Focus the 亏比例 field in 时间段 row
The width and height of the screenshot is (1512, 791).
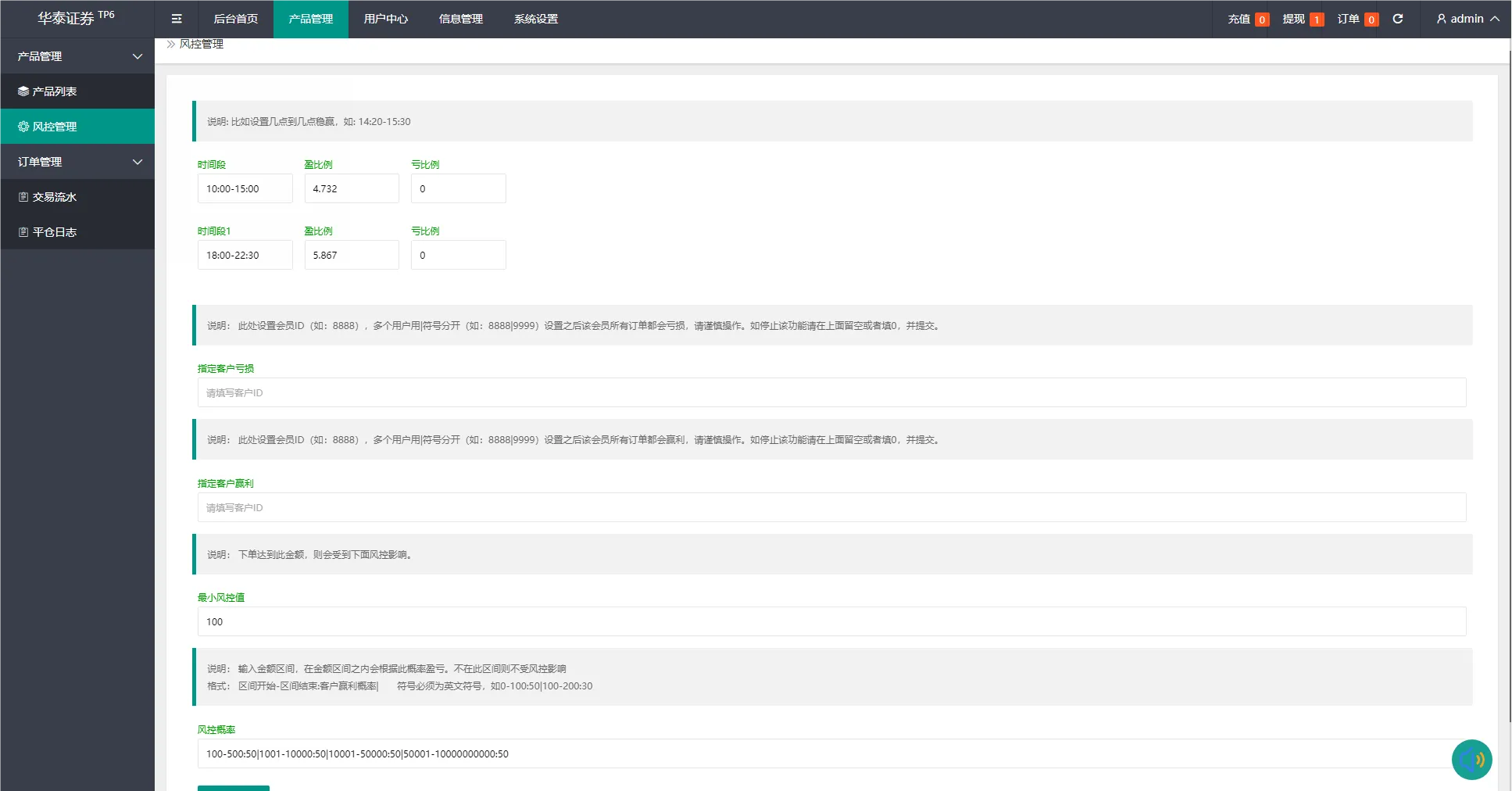point(459,188)
